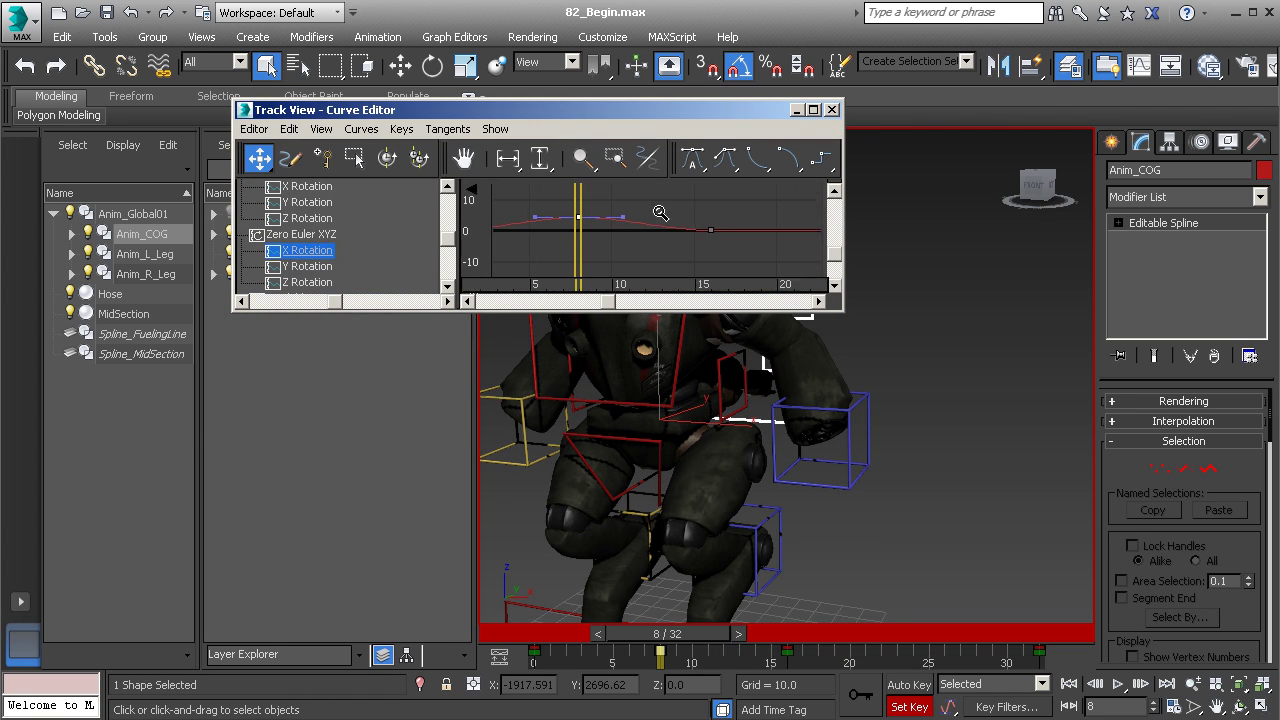Toggle Auto Key mode
This screenshot has height=720, width=1280.
tap(909, 685)
